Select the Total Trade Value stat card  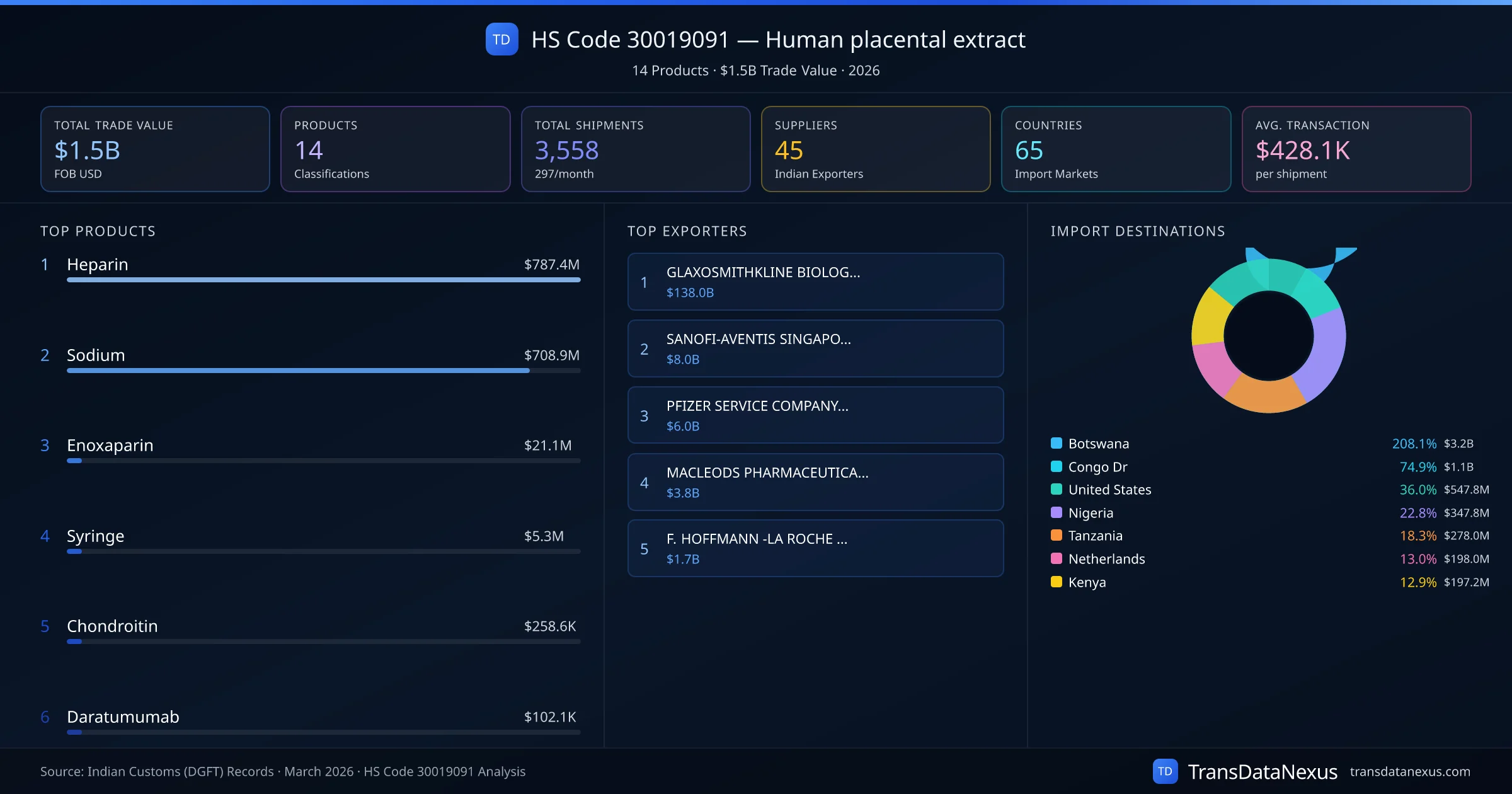pyautogui.click(x=155, y=149)
